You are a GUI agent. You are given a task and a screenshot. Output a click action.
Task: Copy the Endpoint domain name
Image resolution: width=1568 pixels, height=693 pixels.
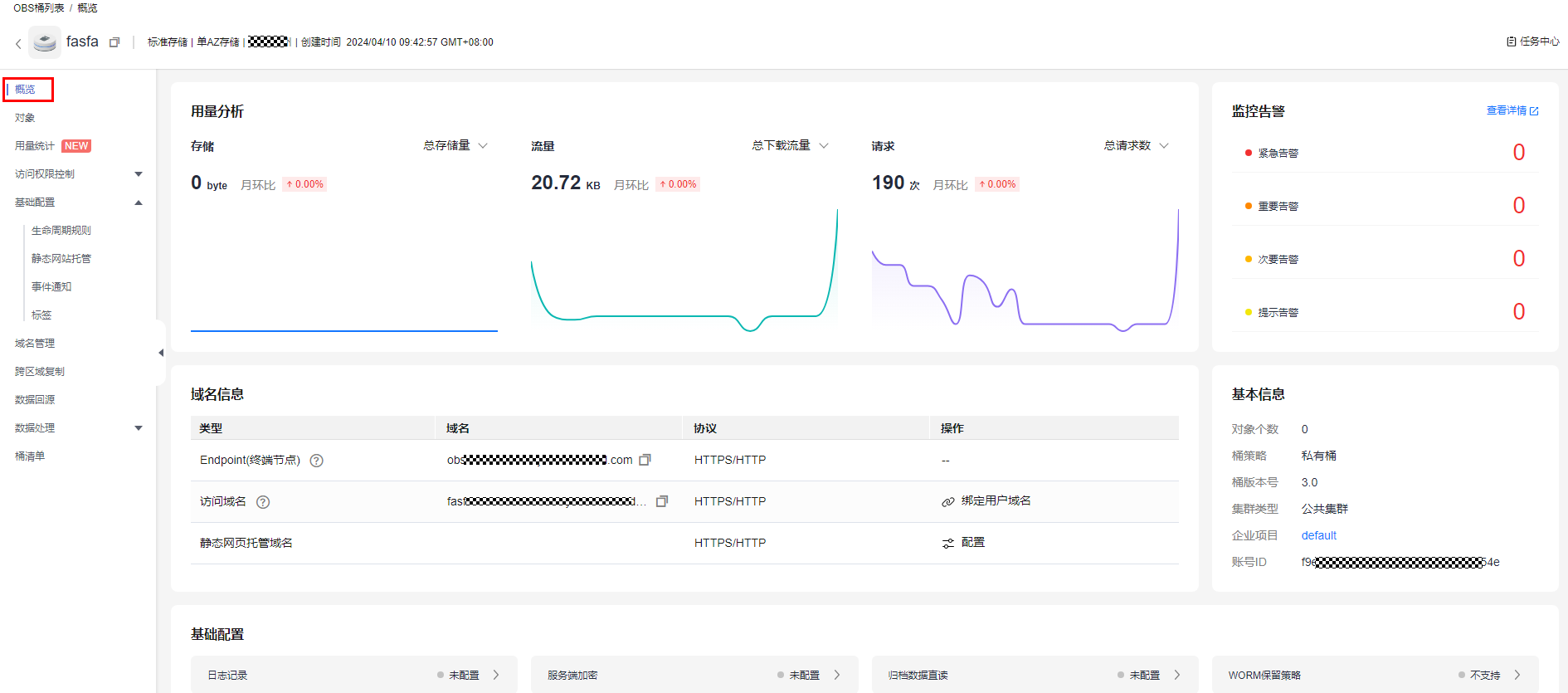(645, 460)
